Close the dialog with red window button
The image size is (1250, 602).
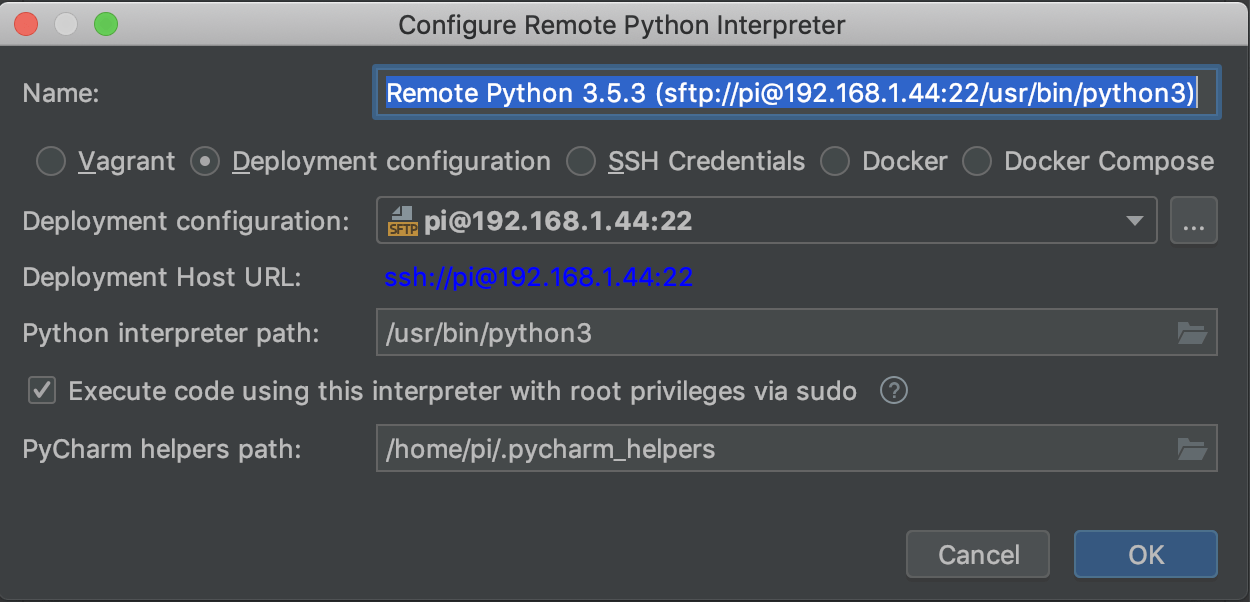pos(27,24)
